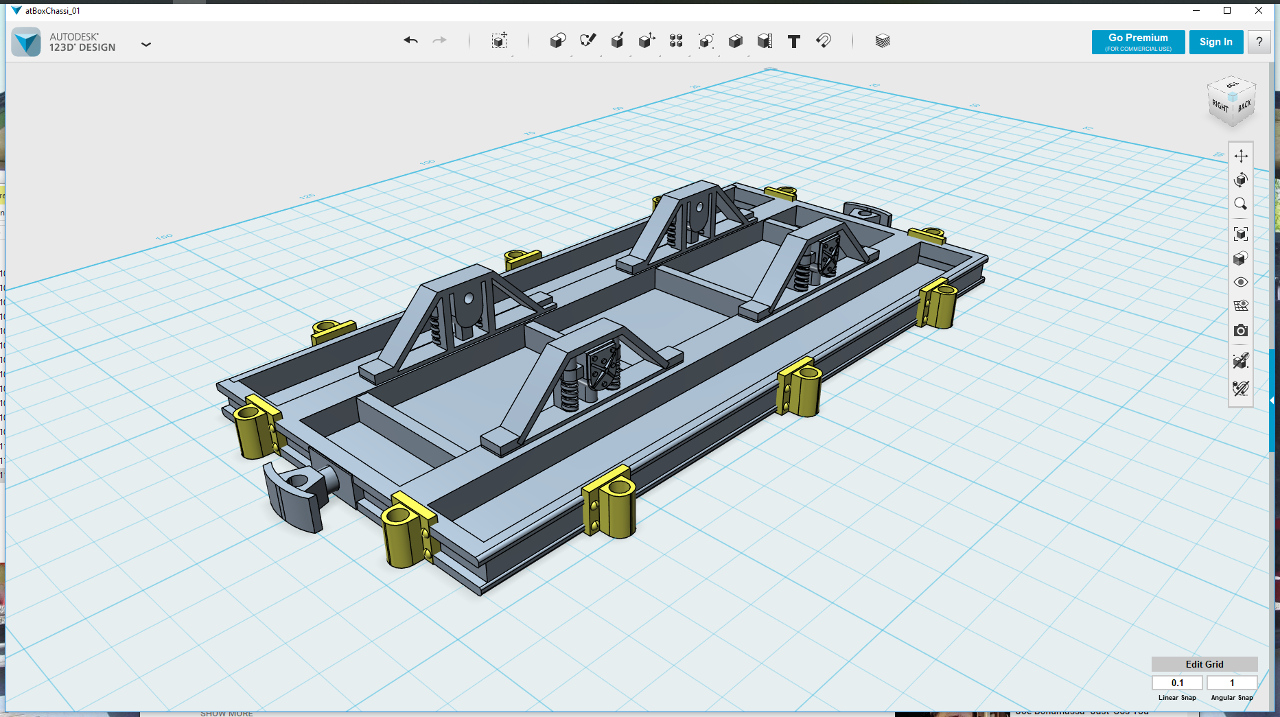Click the Sign In button
1280x717 pixels.
pos(1216,42)
